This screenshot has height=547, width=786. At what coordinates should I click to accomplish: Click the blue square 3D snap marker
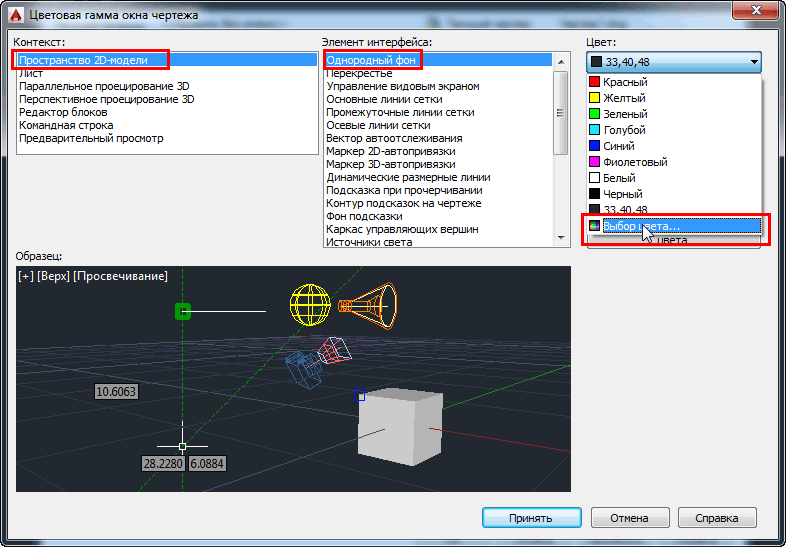click(359, 395)
